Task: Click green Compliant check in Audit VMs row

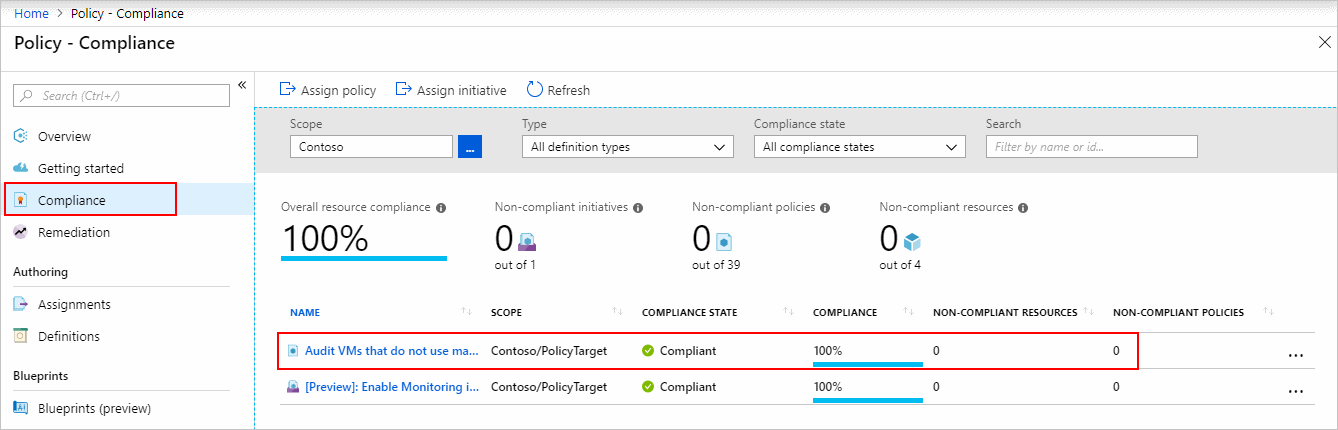Action: (x=648, y=351)
